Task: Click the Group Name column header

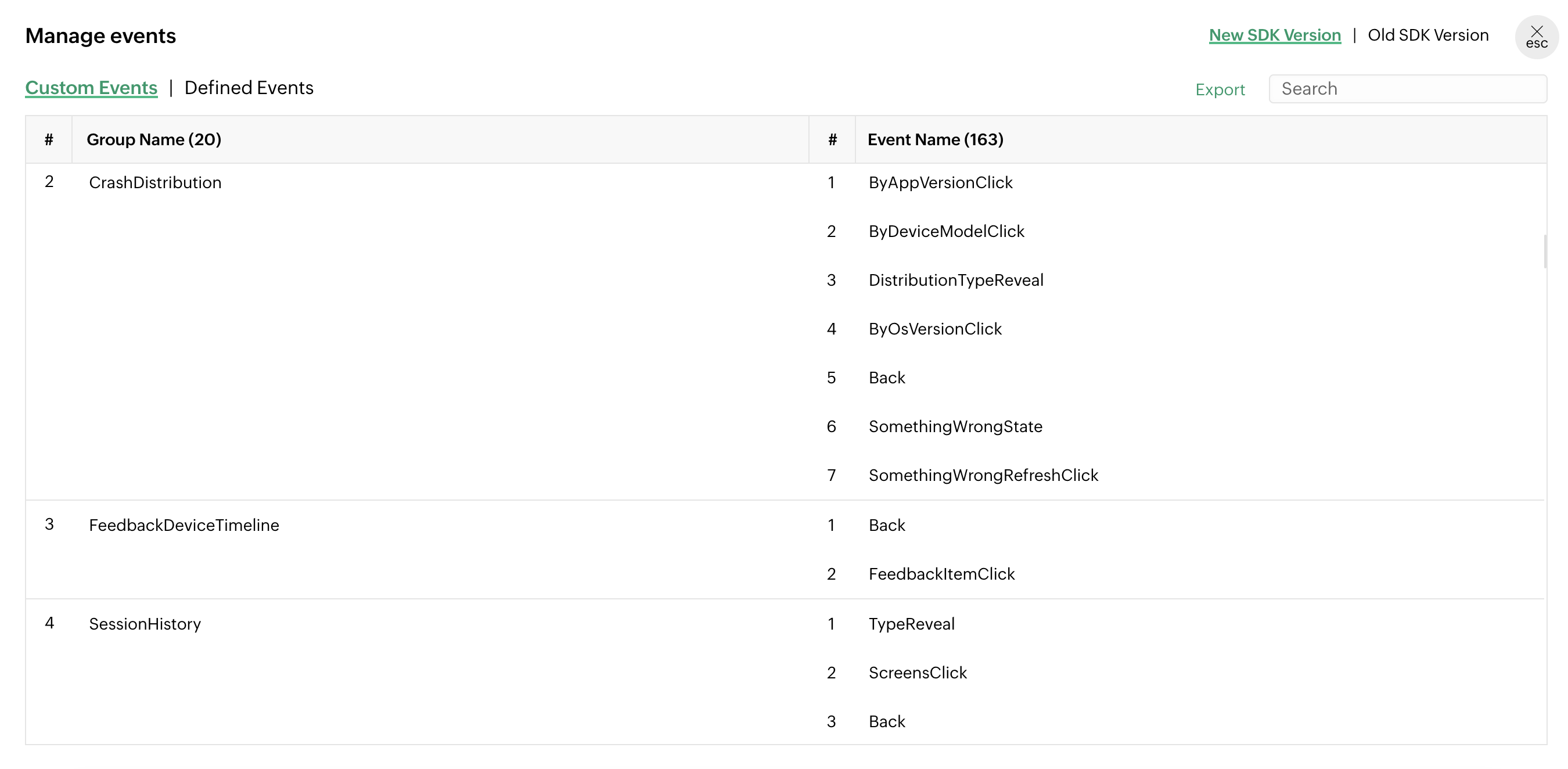Action: click(x=153, y=139)
